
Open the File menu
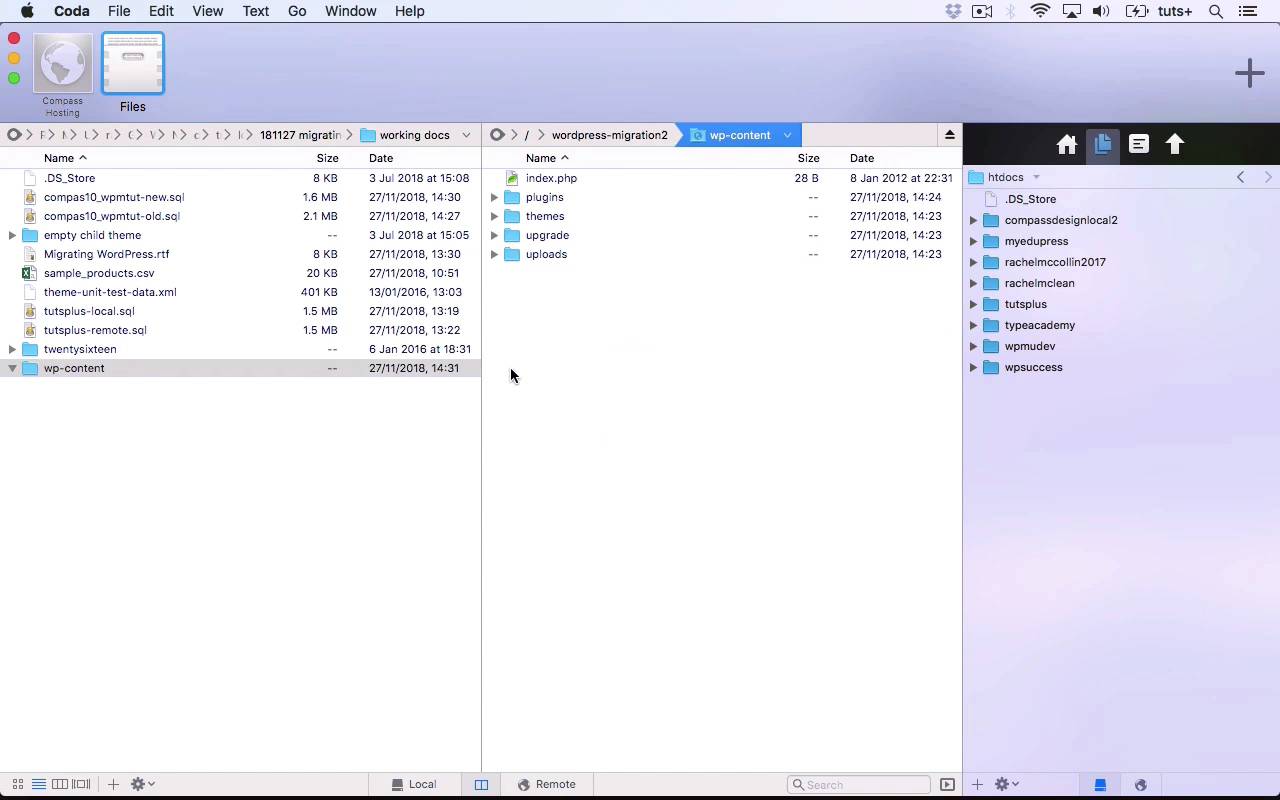point(119,11)
